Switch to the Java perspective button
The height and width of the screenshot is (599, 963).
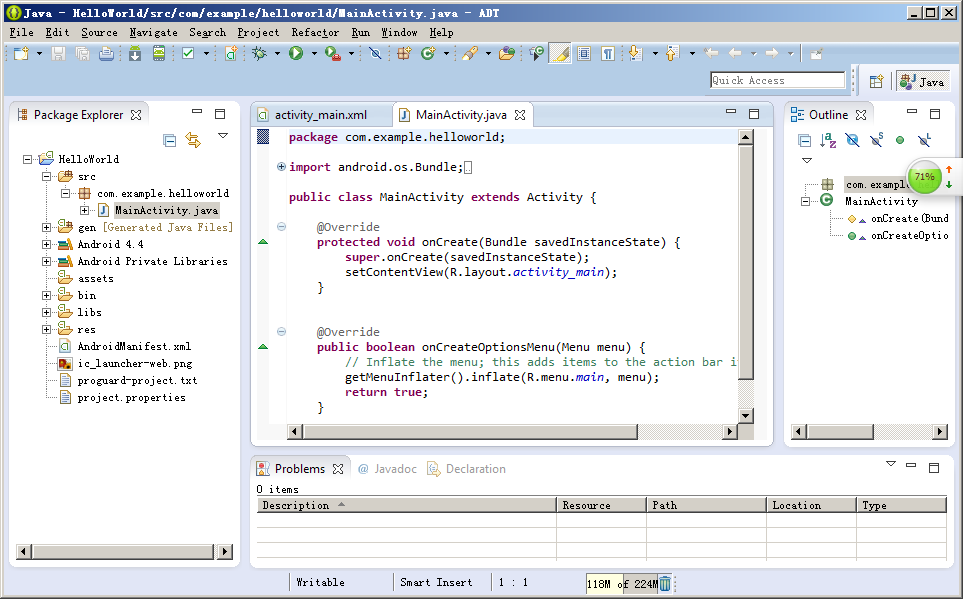(922, 82)
